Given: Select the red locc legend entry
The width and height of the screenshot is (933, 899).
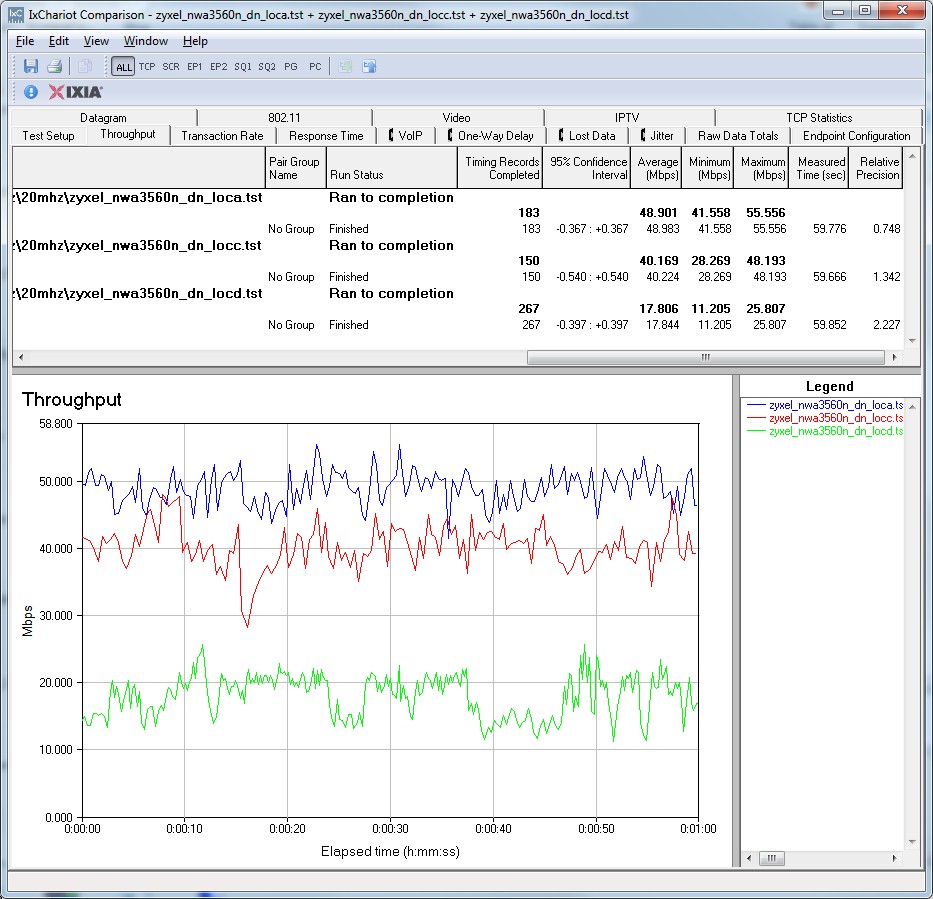Looking at the screenshot, I should coord(825,418).
